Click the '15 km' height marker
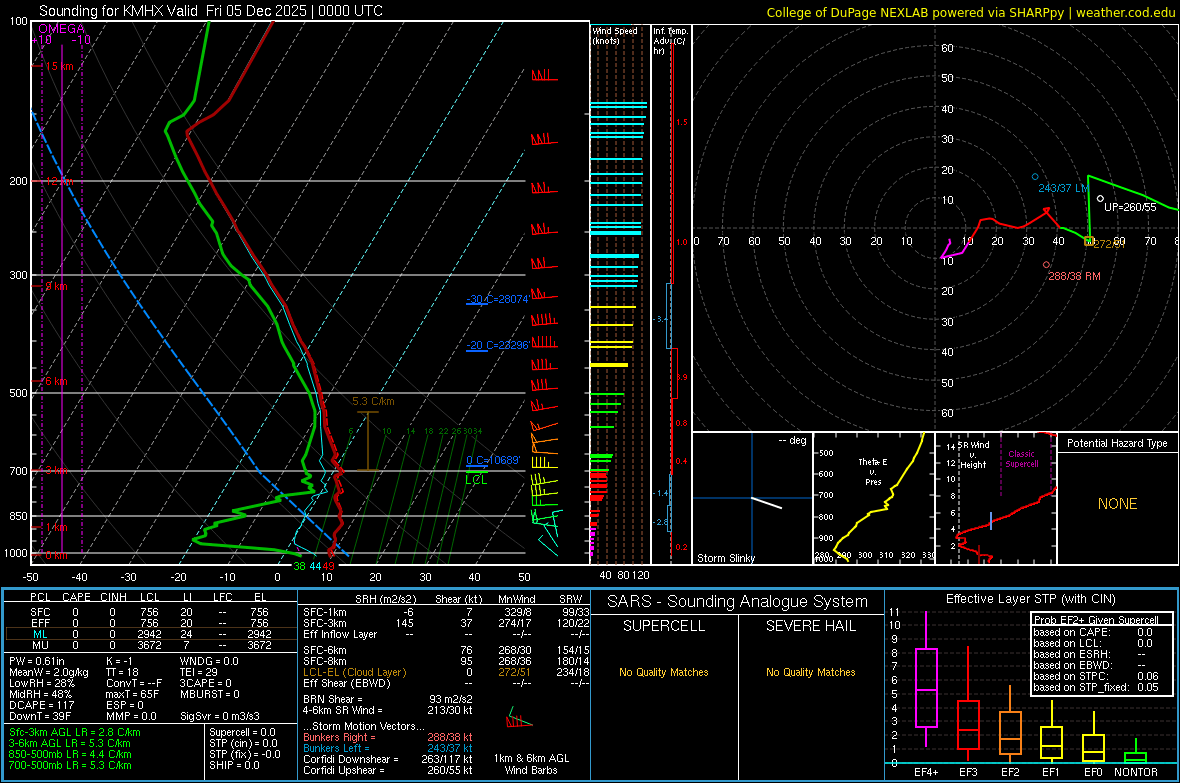The image size is (1180, 783). coord(59,66)
